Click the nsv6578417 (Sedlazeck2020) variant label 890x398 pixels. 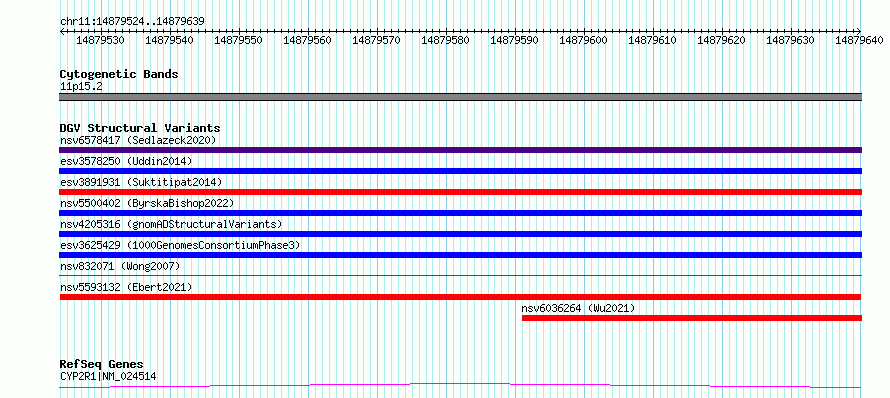pos(138,140)
